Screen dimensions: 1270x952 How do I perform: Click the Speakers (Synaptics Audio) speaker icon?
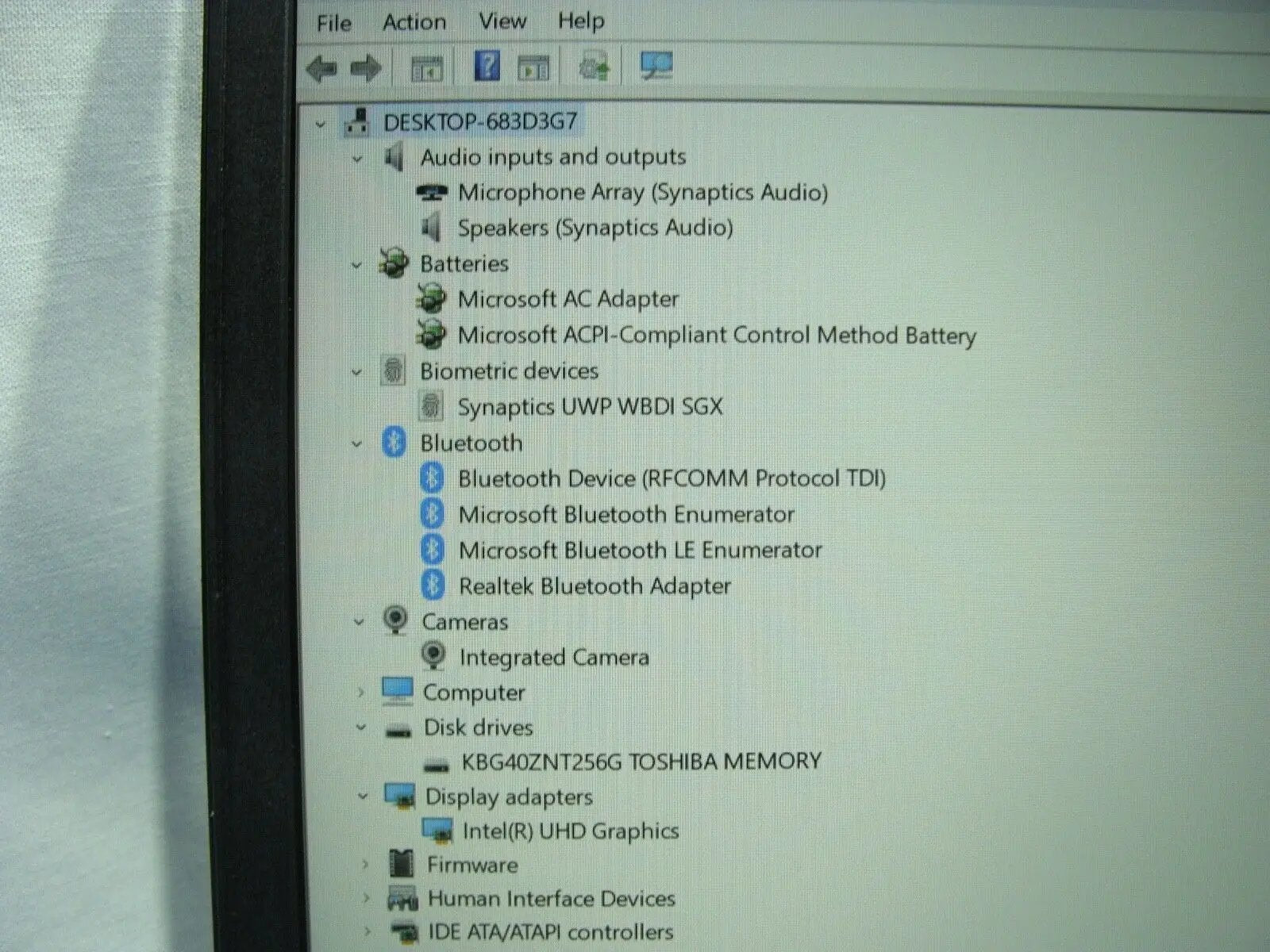(x=431, y=228)
